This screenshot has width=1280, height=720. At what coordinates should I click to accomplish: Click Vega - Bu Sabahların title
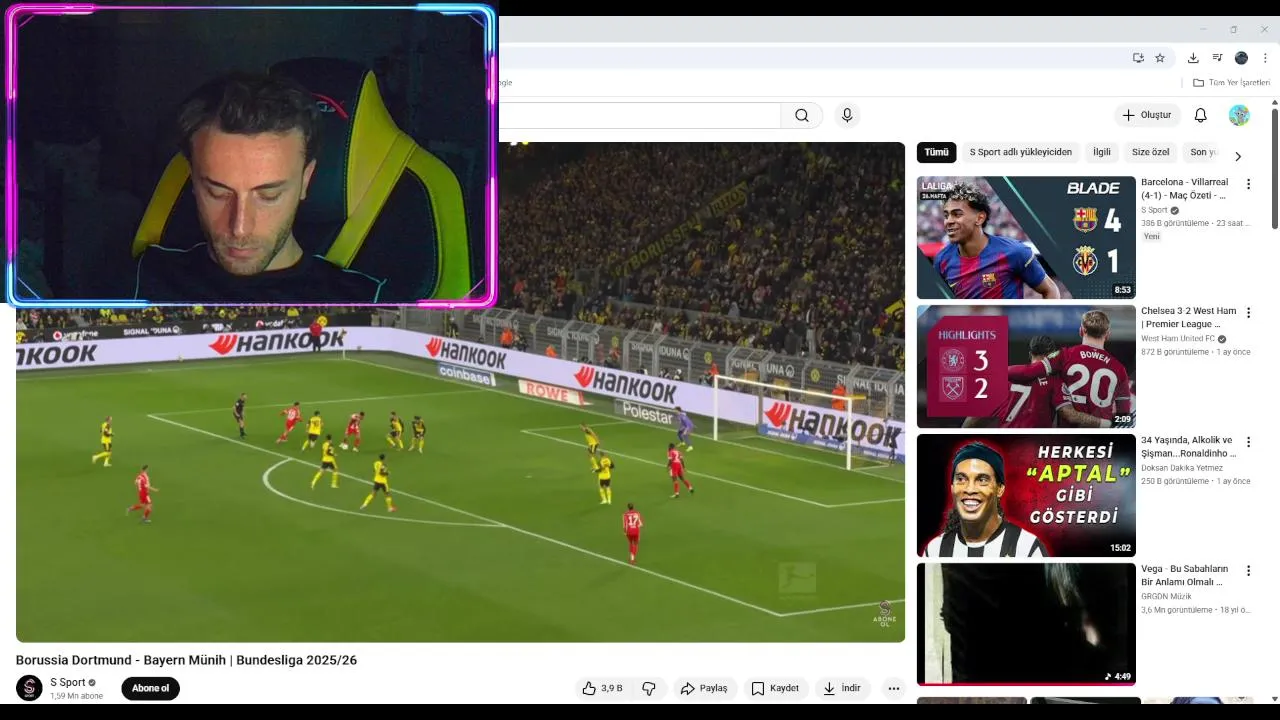[x=1184, y=575]
